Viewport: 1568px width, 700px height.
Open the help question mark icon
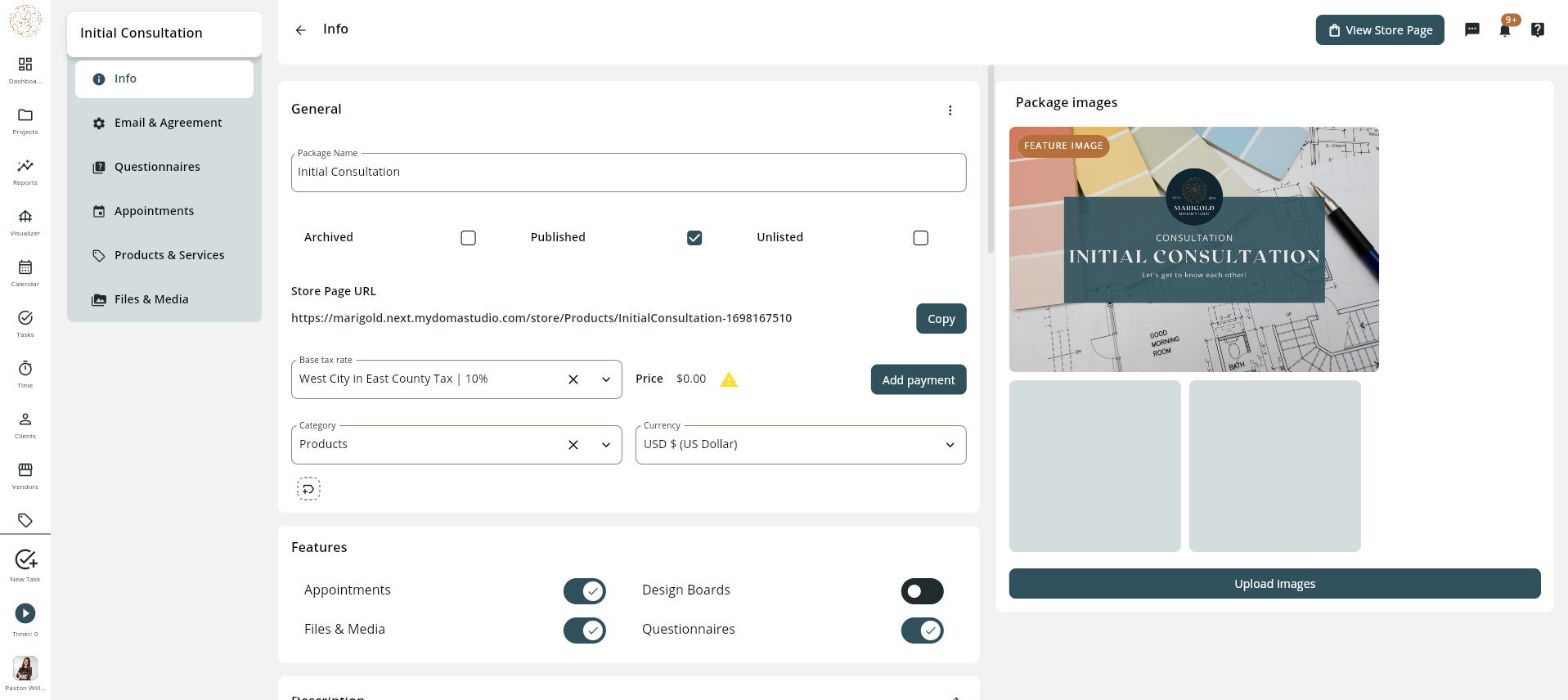point(1538,30)
